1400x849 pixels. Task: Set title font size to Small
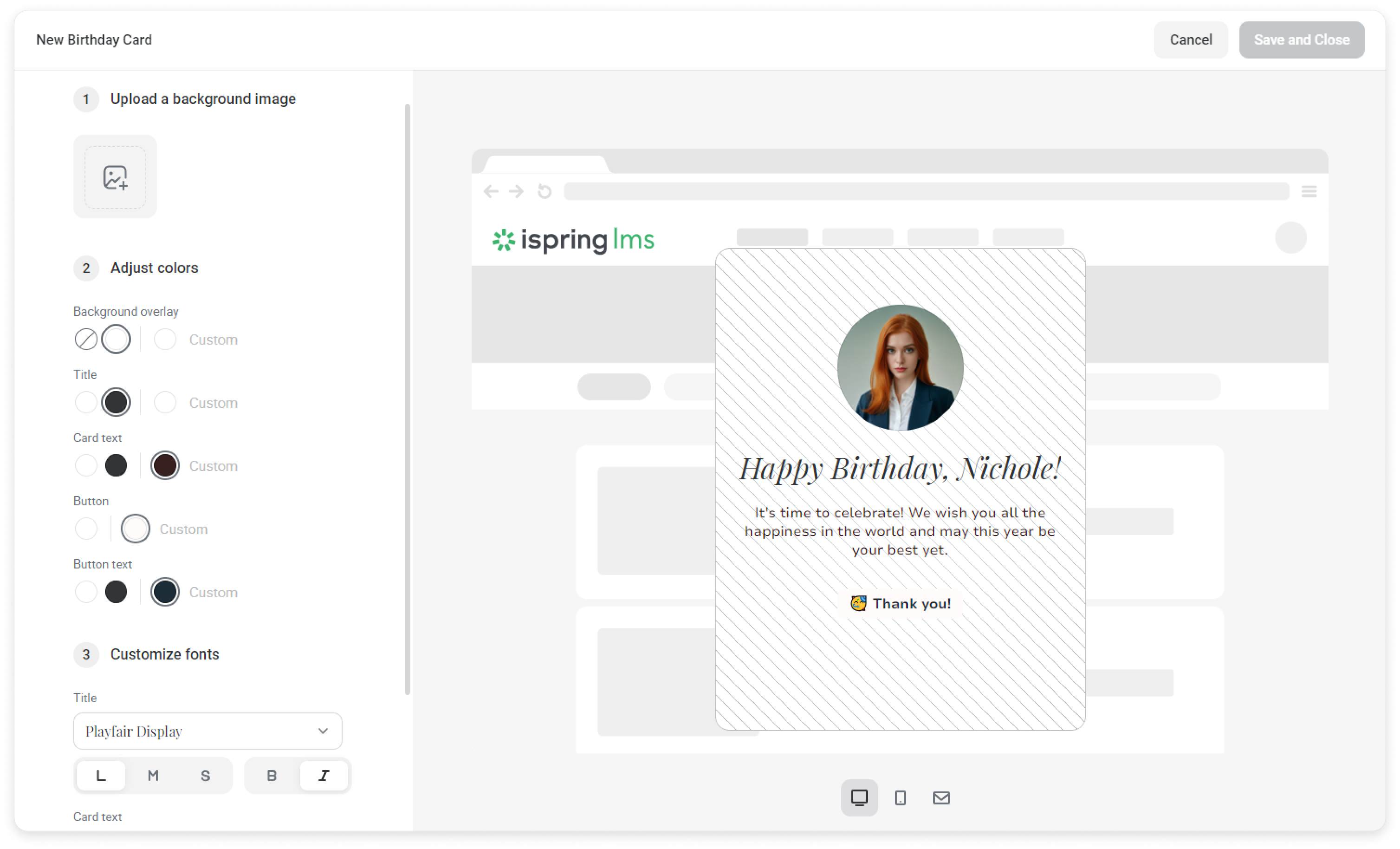(205, 776)
